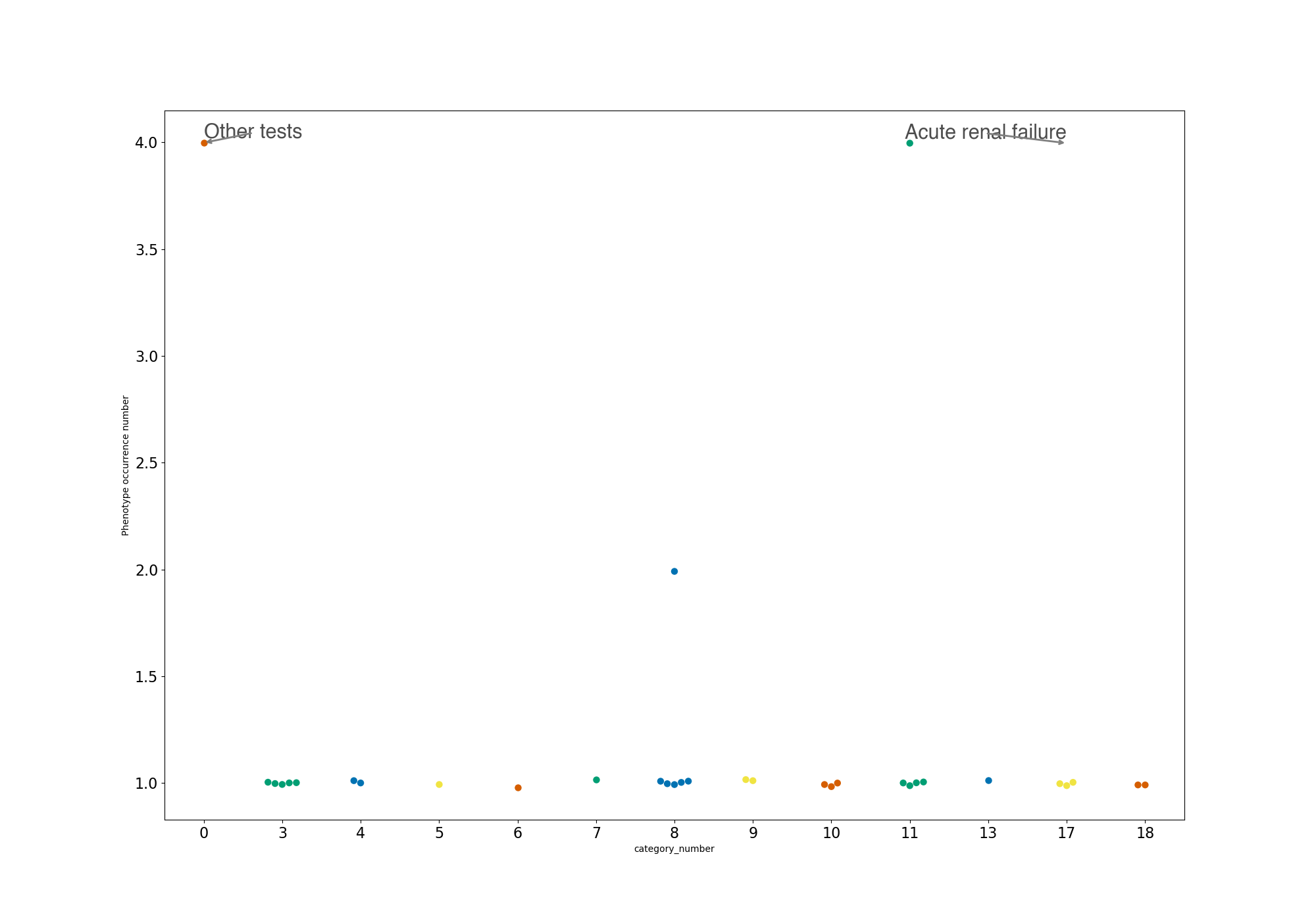The image size is (1316, 921).
Task: Click the lone orange point above category 6
Action: click(518, 787)
